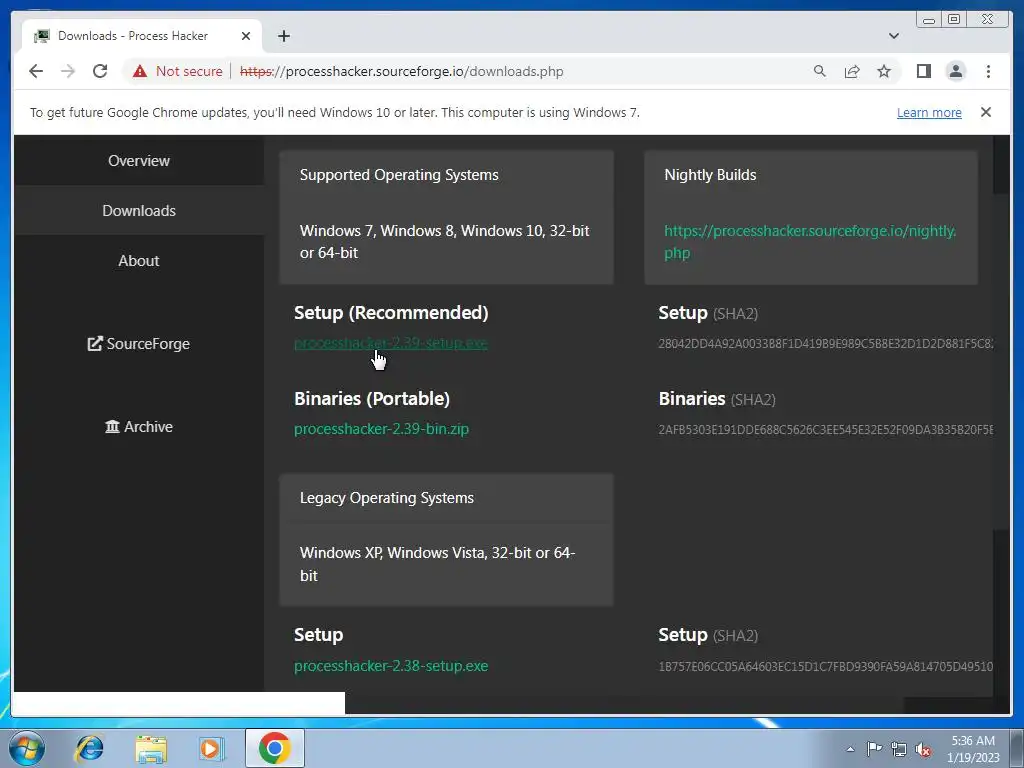
Task: Open the About page
Action: tap(139, 261)
